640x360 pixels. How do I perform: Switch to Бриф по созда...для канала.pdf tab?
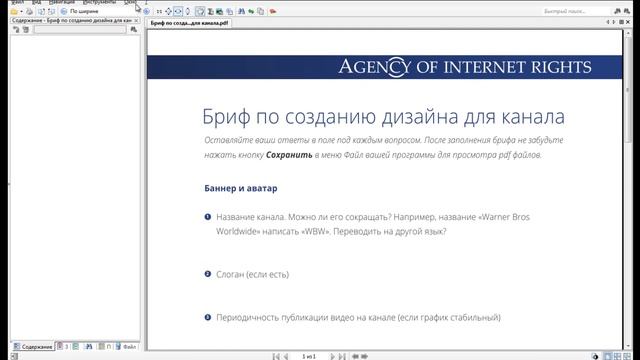(189, 23)
